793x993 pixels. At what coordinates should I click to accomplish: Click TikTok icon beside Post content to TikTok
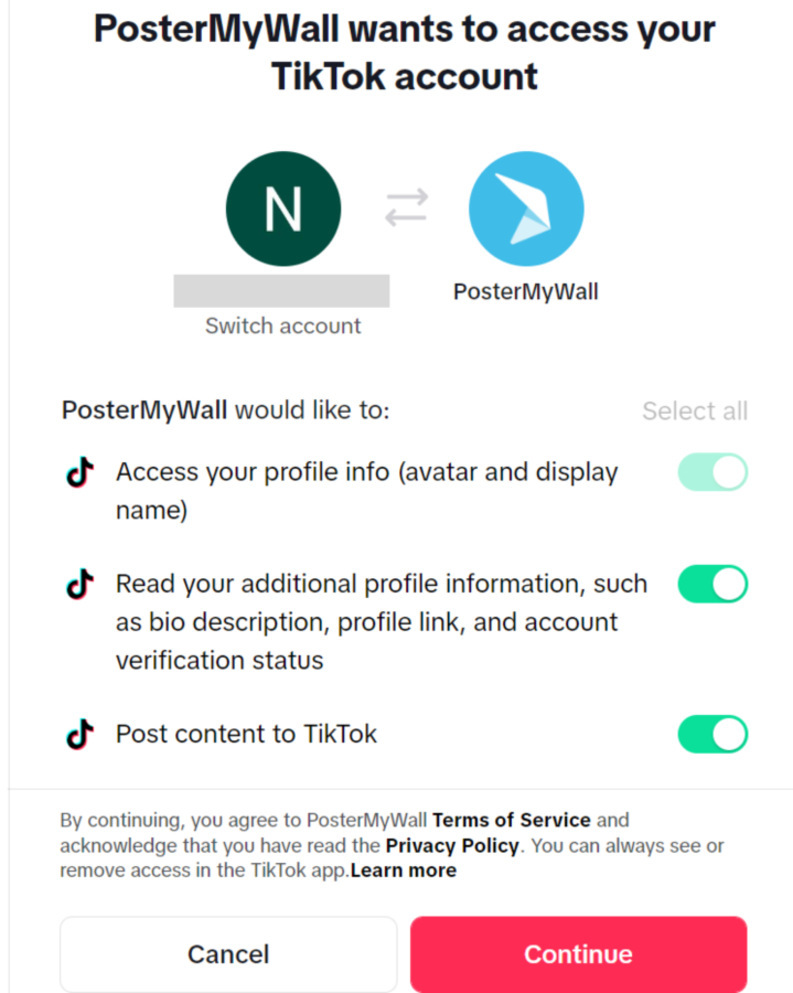[80, 734]
